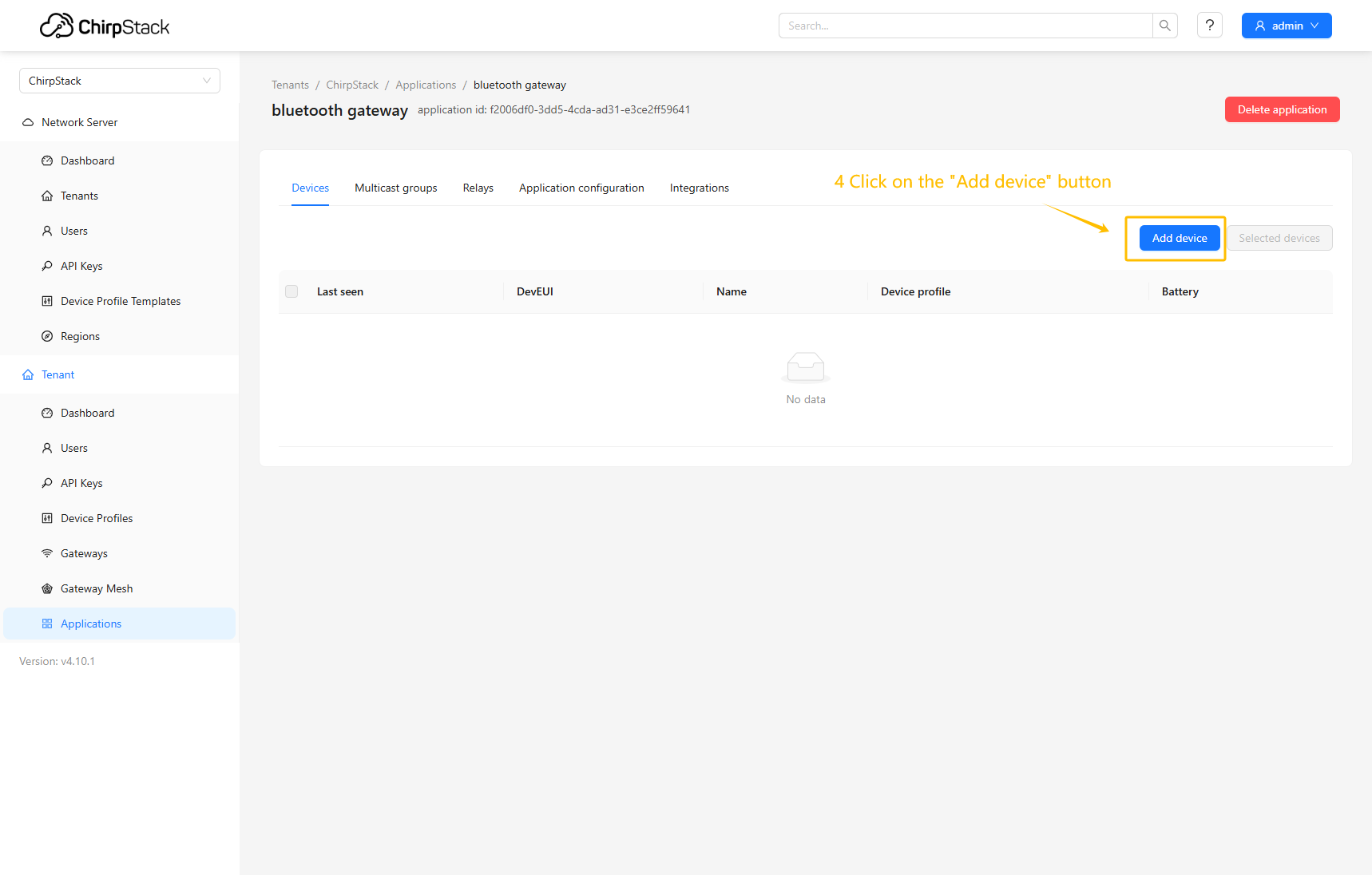The height and width of the screenshot is (875, 1372).
Task: Switch to Integrations tab
Action: (x=699, y=188)
